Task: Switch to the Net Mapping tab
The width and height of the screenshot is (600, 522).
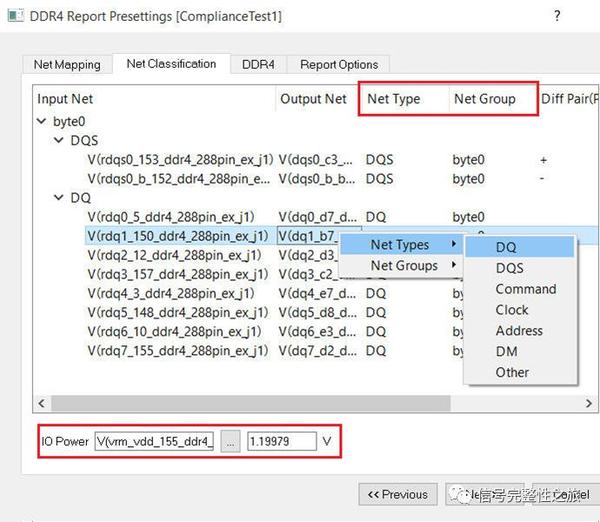Action: pos(67,64)
